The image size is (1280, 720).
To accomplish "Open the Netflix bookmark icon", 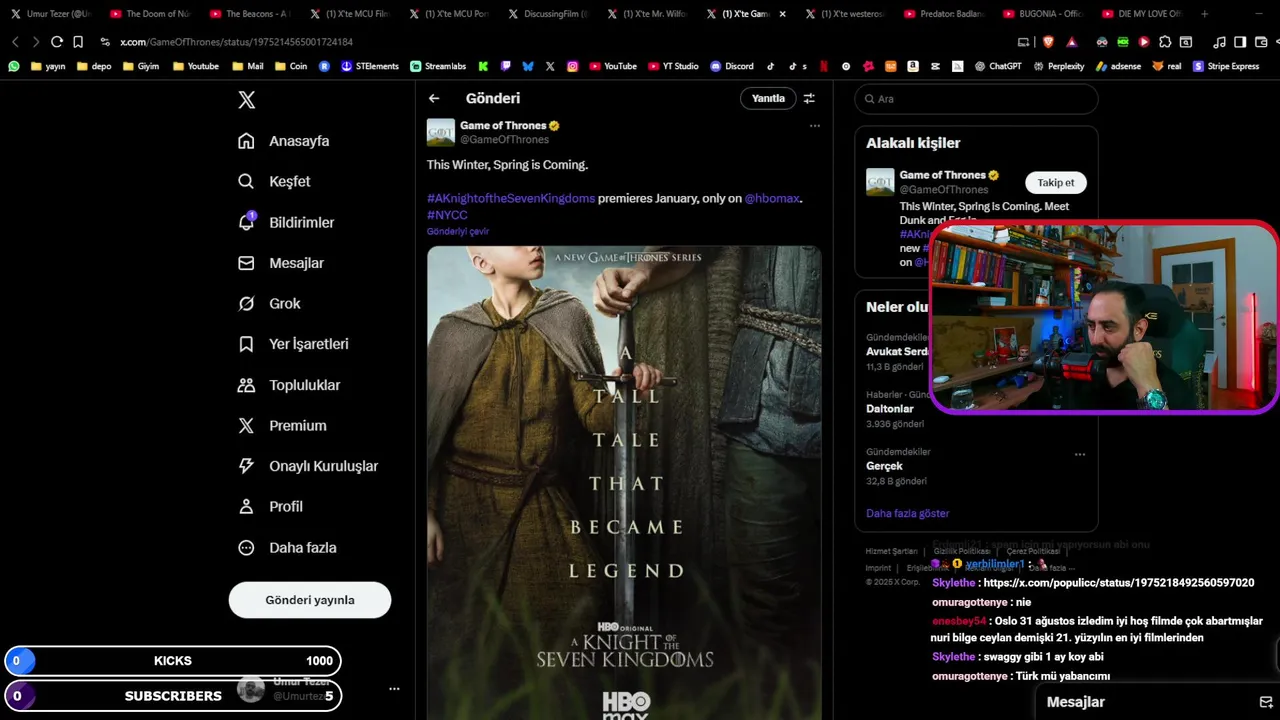I will point(823,66).
